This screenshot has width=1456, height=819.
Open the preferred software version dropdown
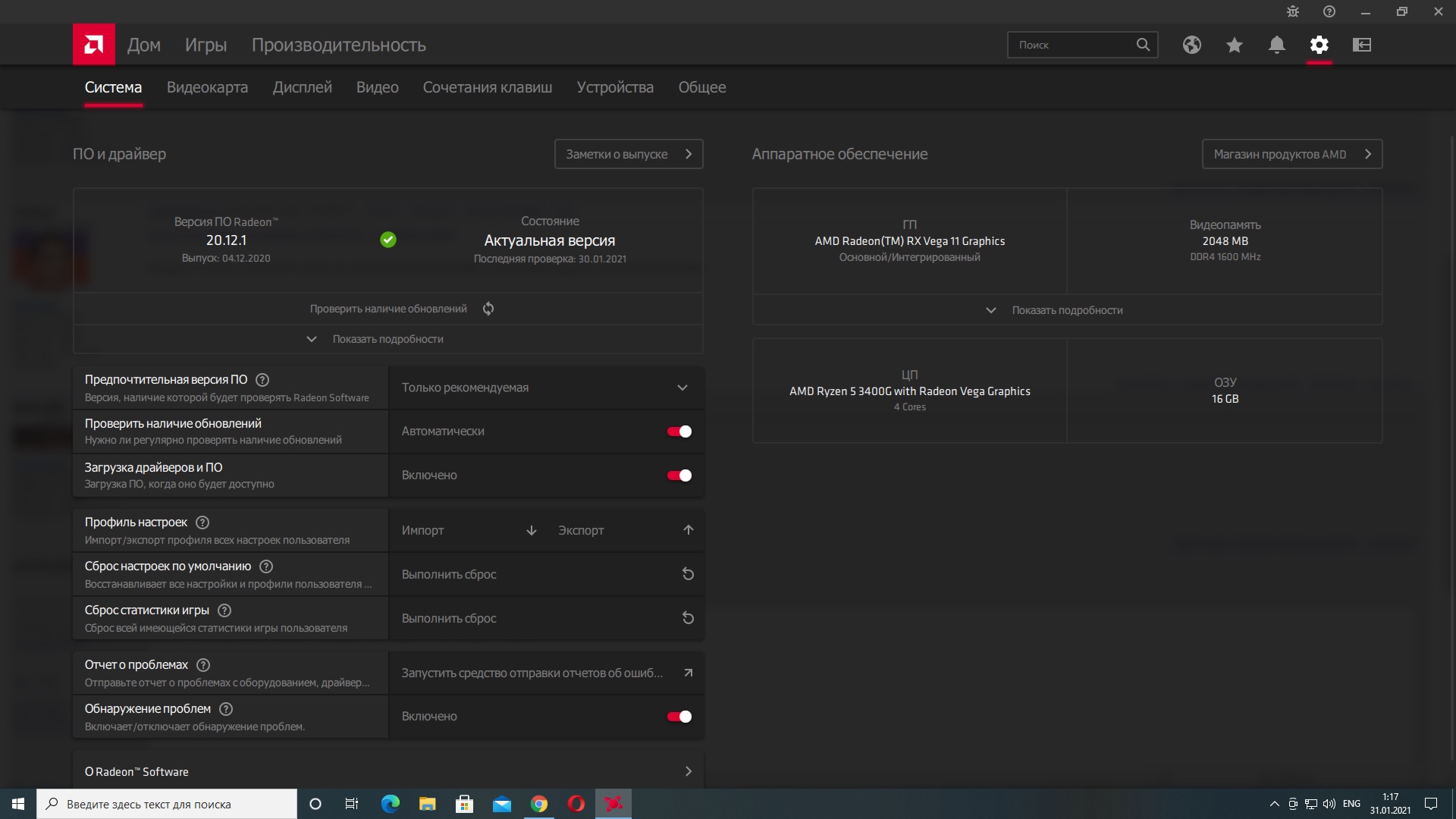545,388
